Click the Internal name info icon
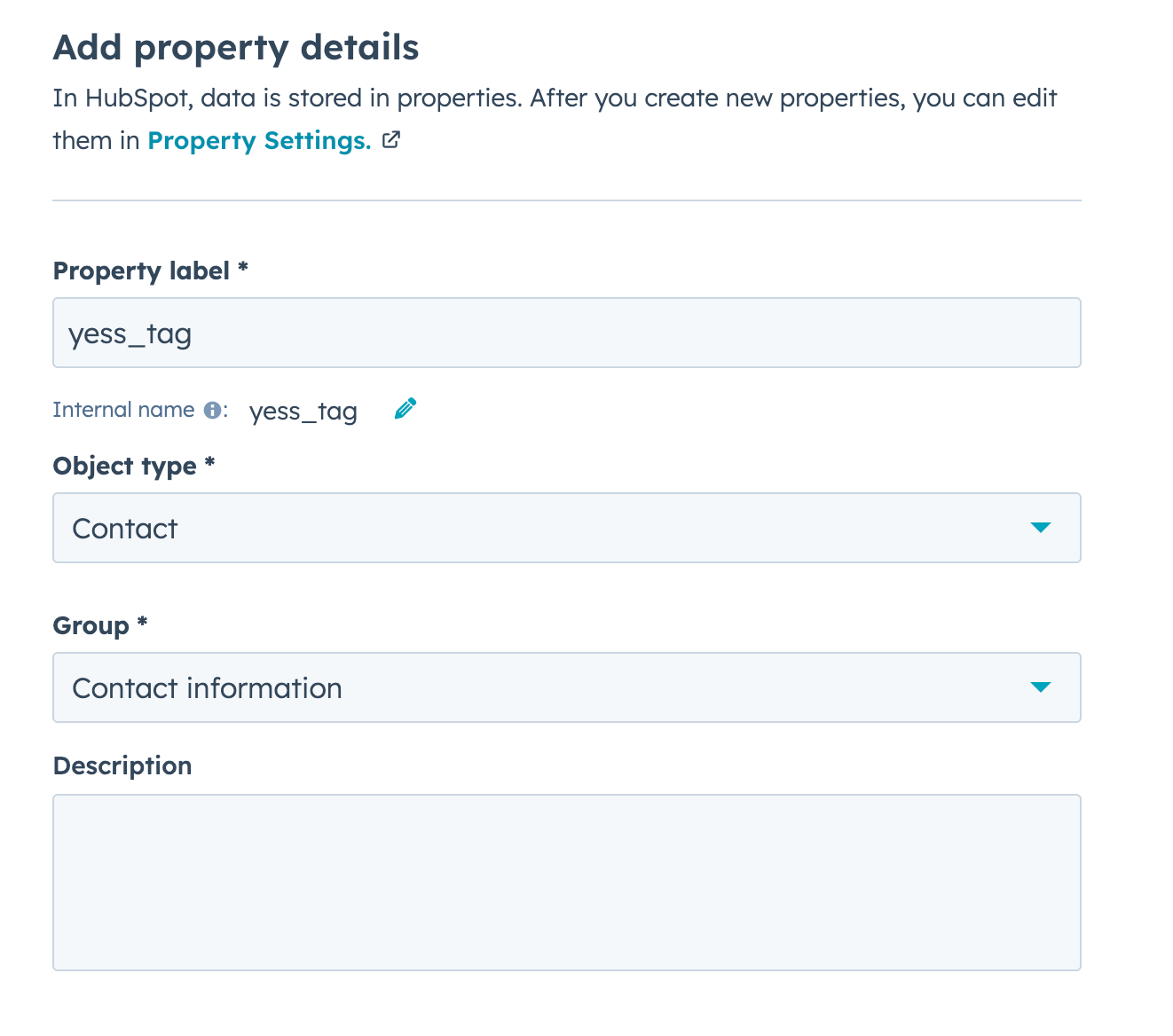Viewport: 1173px width, 1036px height. point(212,410)
